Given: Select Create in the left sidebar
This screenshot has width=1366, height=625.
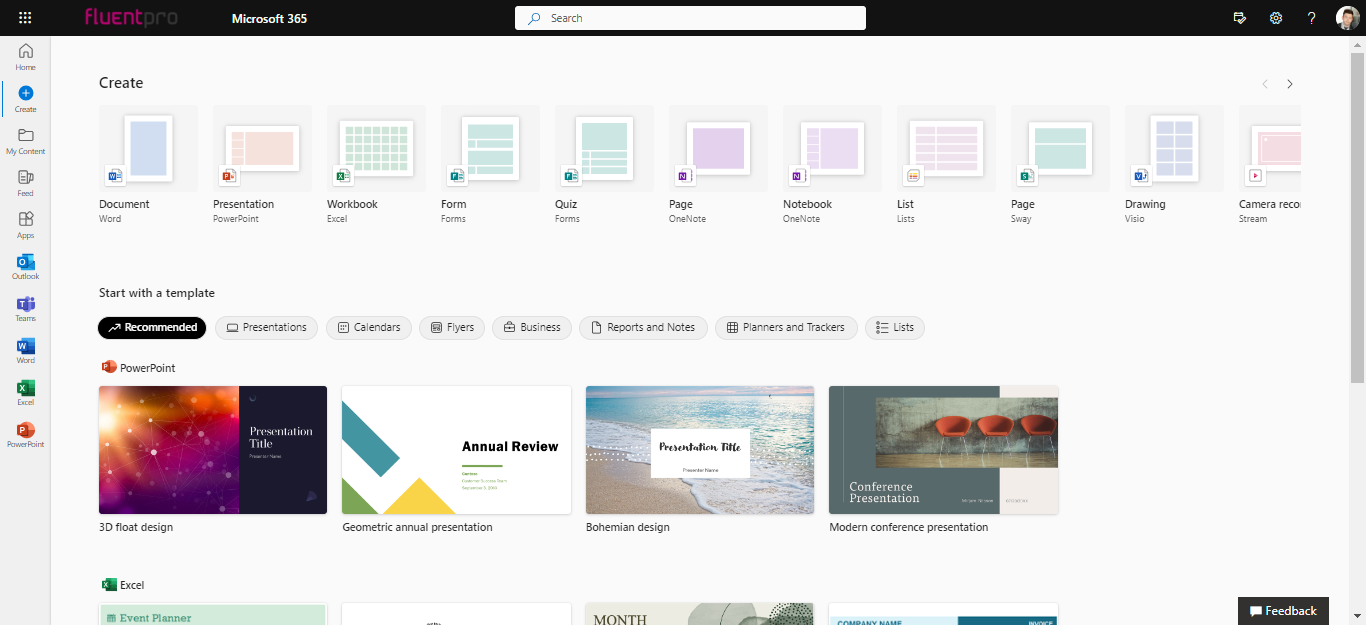Looking at the screenshot, I should click(26, 99).
